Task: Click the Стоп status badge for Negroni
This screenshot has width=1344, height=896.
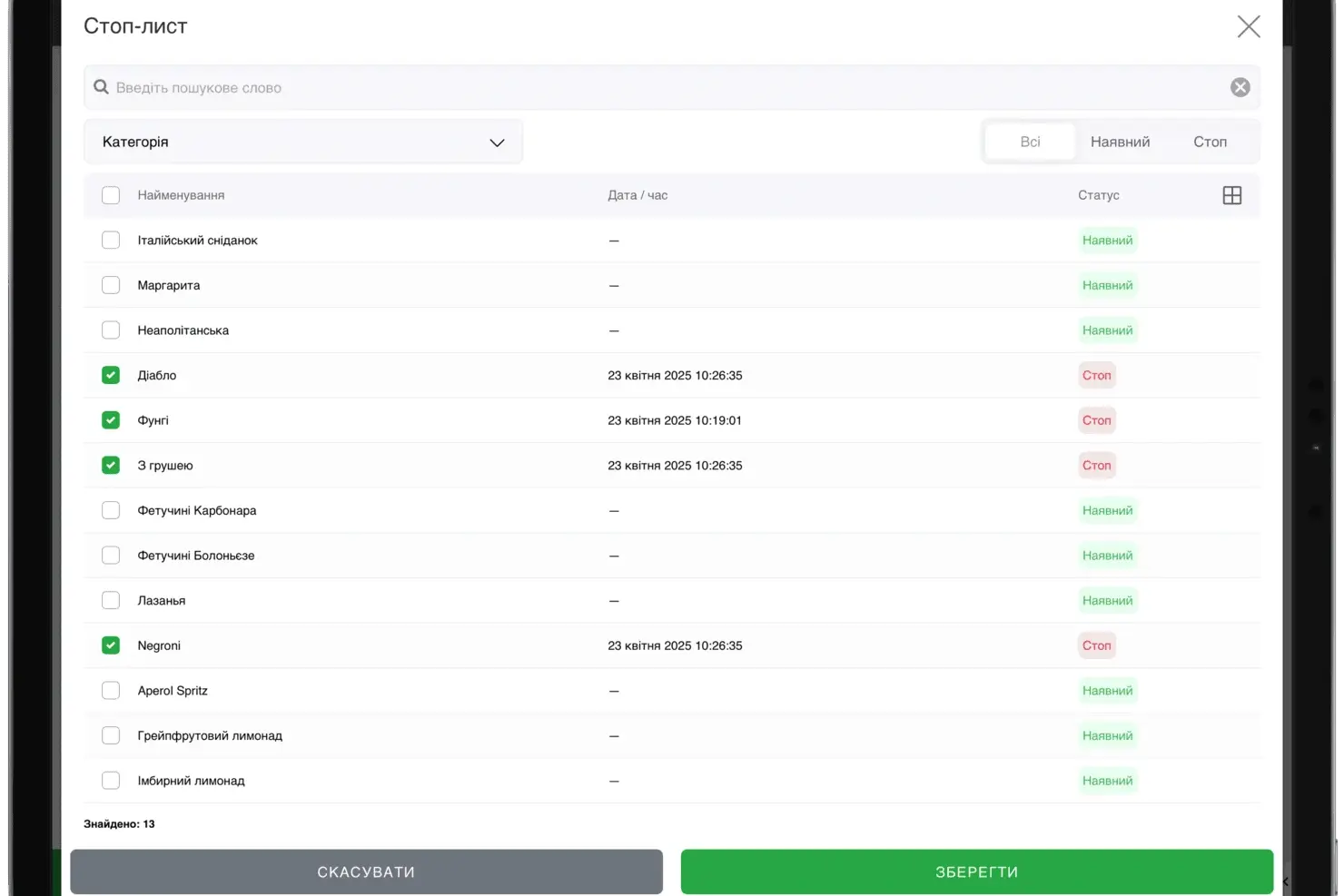Action: (x=1097, y=645)
